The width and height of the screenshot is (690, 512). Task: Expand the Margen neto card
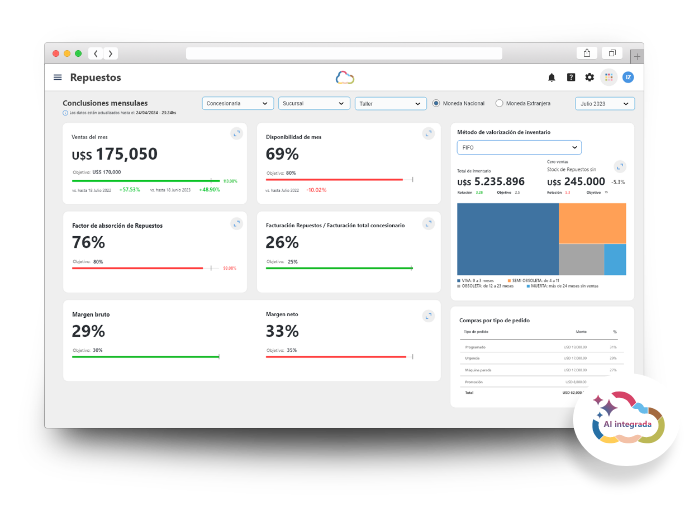tap(429, 316)
